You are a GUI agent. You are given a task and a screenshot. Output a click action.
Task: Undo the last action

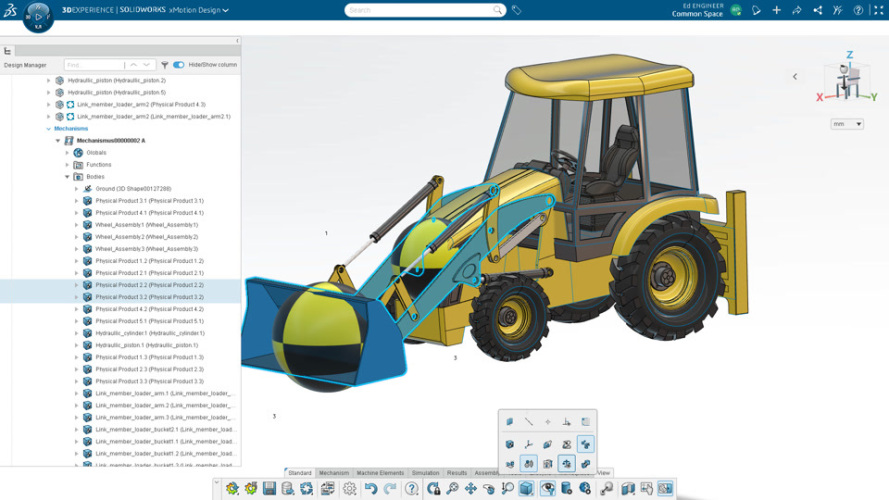coord(371,488)
